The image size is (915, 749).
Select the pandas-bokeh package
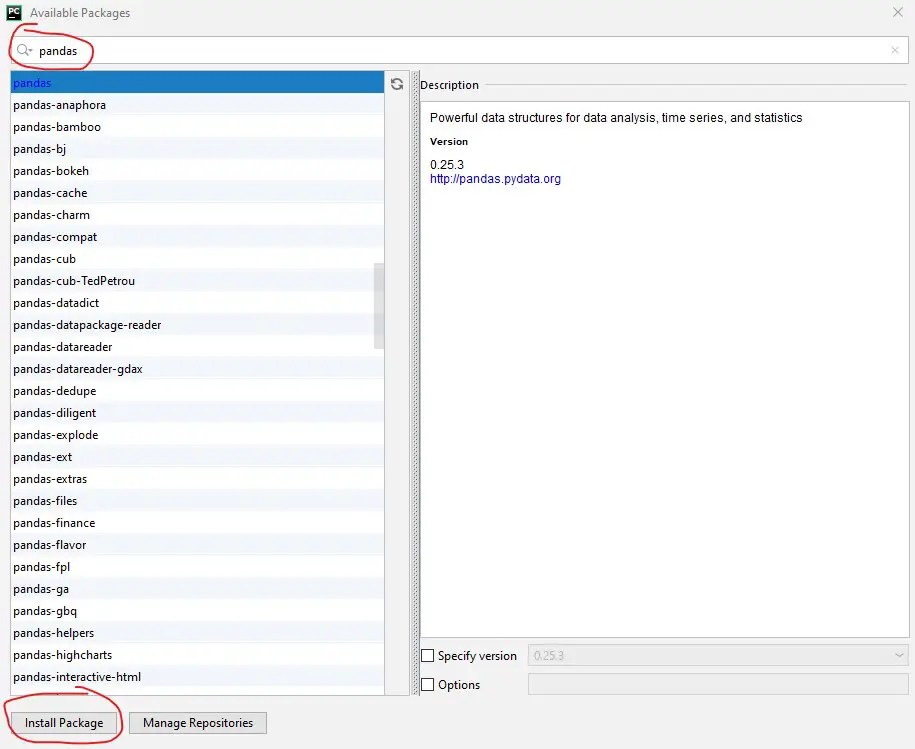(197, 171)
